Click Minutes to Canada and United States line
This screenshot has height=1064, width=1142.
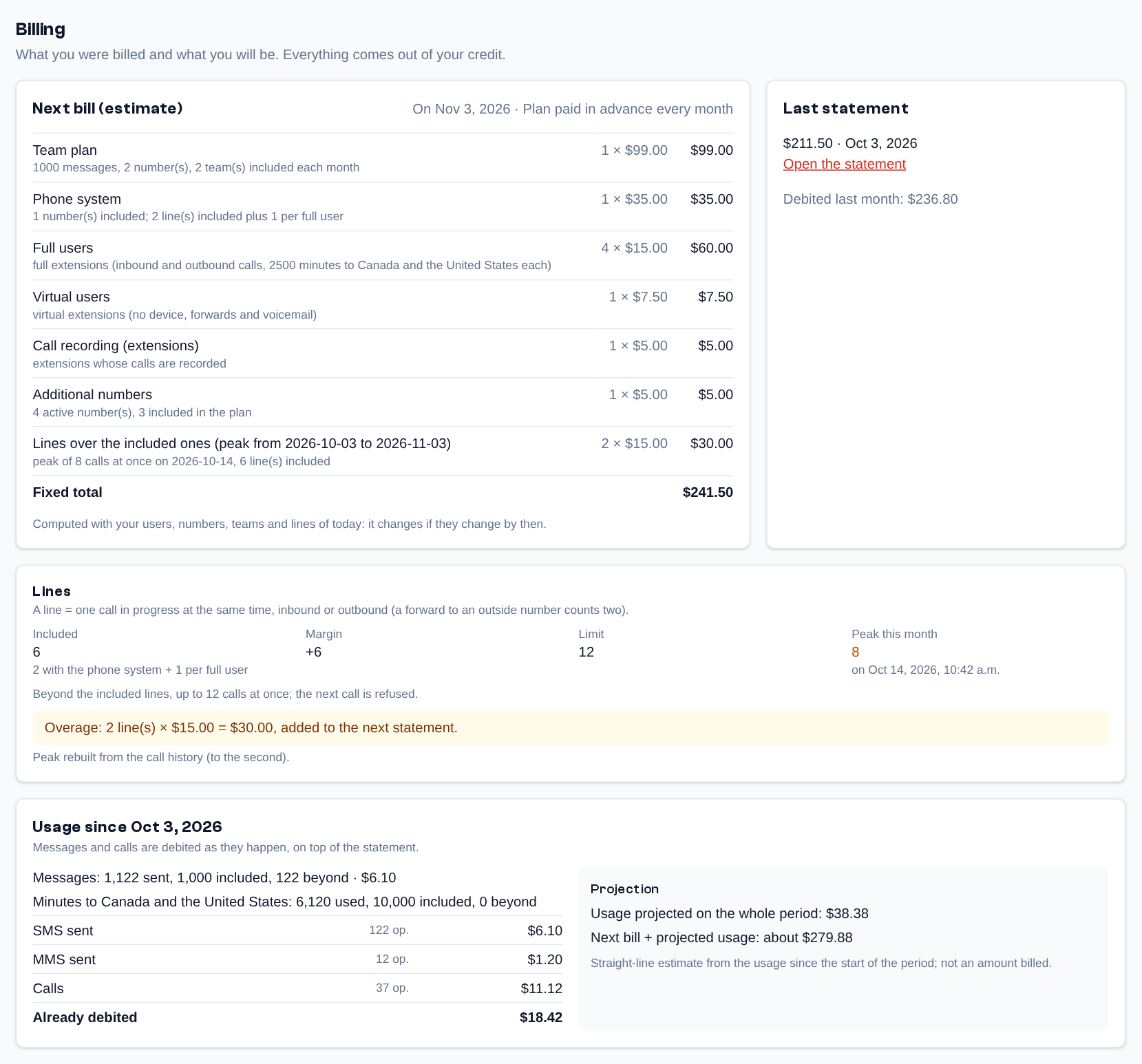pos(284,902)
